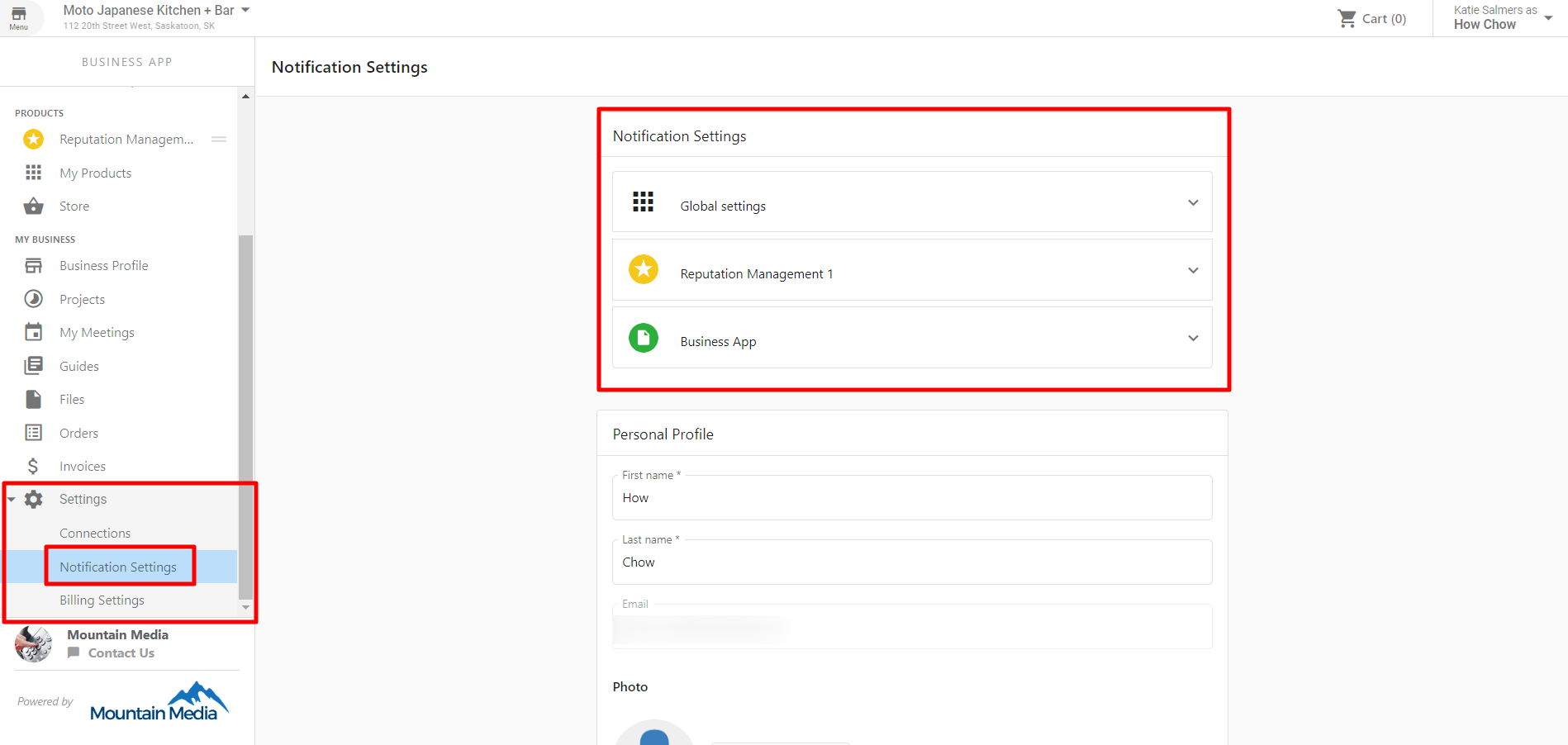Open Billing Settings
The height and width of the screenshot is (745, 1568).
pos(102,600)
